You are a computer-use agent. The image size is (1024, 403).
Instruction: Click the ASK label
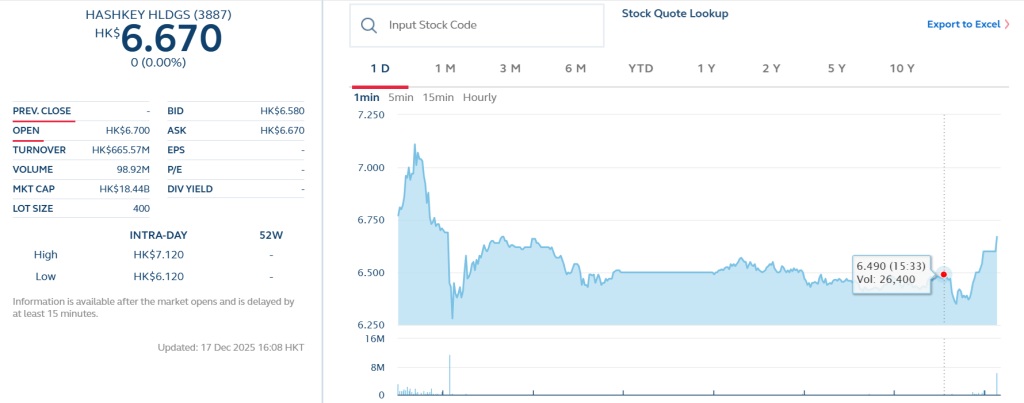click(x=176, y=131)
